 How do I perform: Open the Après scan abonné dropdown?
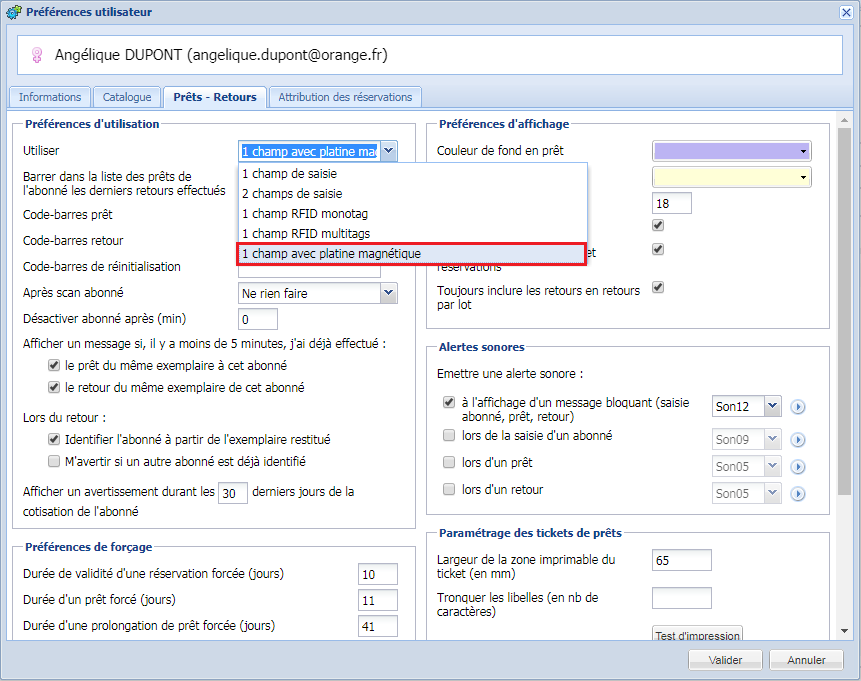388,294
